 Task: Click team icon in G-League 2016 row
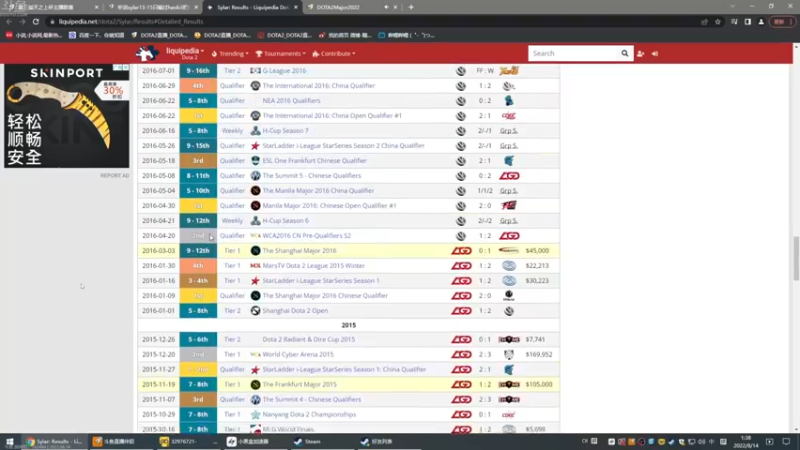tap(461, 70)
